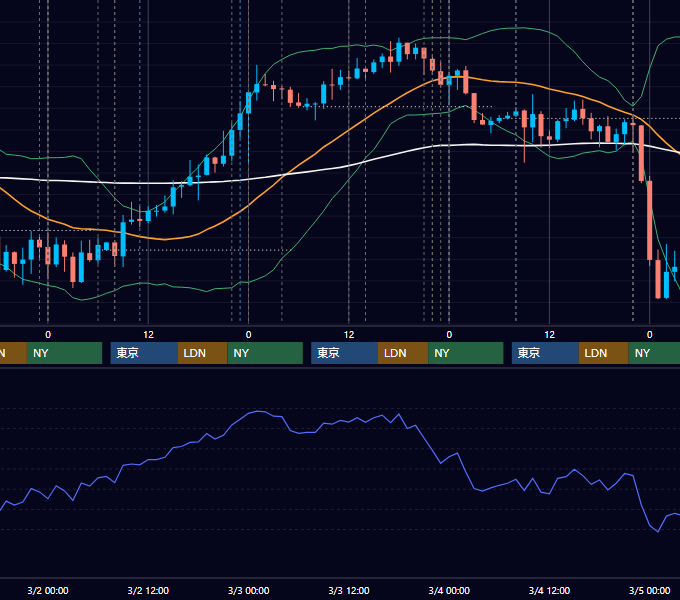
Task: Select the 東京 session block above 3/4 12:00
Action: point(545,353)
